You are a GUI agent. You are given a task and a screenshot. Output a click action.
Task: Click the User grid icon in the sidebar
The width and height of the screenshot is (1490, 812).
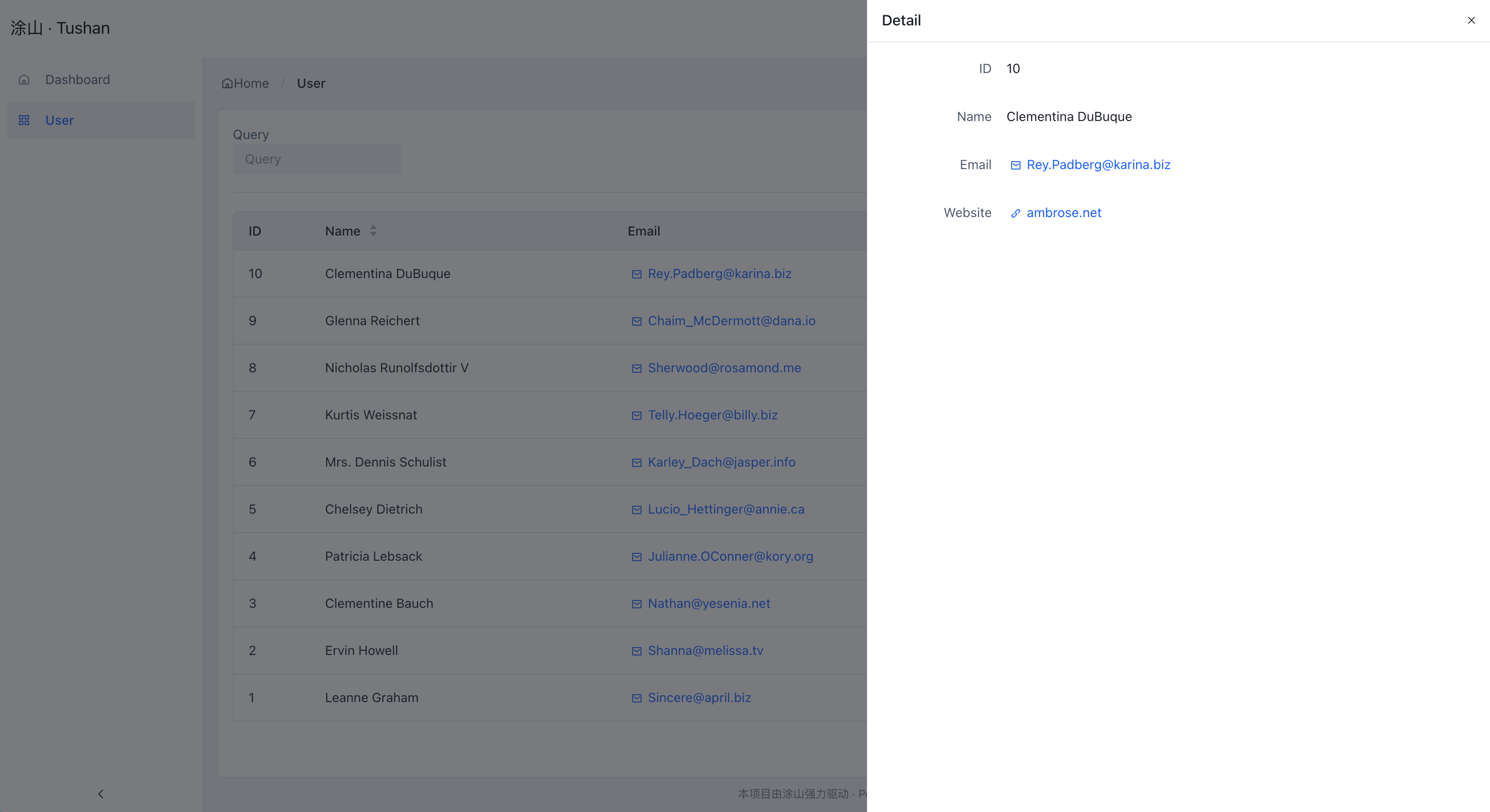click(24, 120)
